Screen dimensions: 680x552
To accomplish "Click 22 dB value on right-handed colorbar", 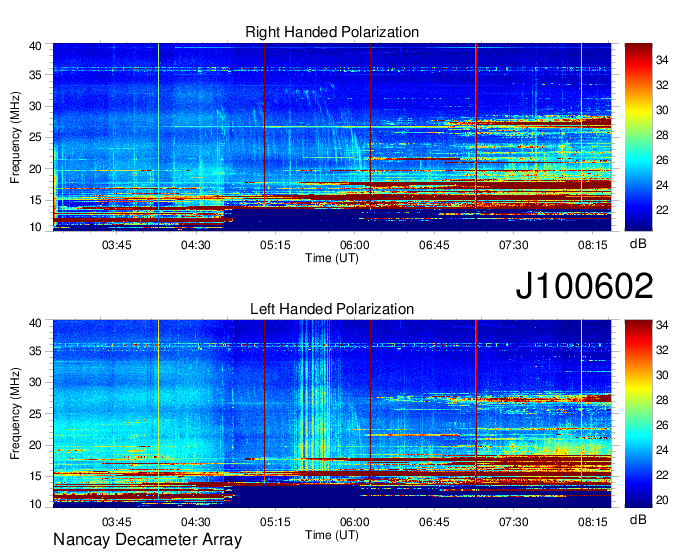I will [x=662, y=210].
